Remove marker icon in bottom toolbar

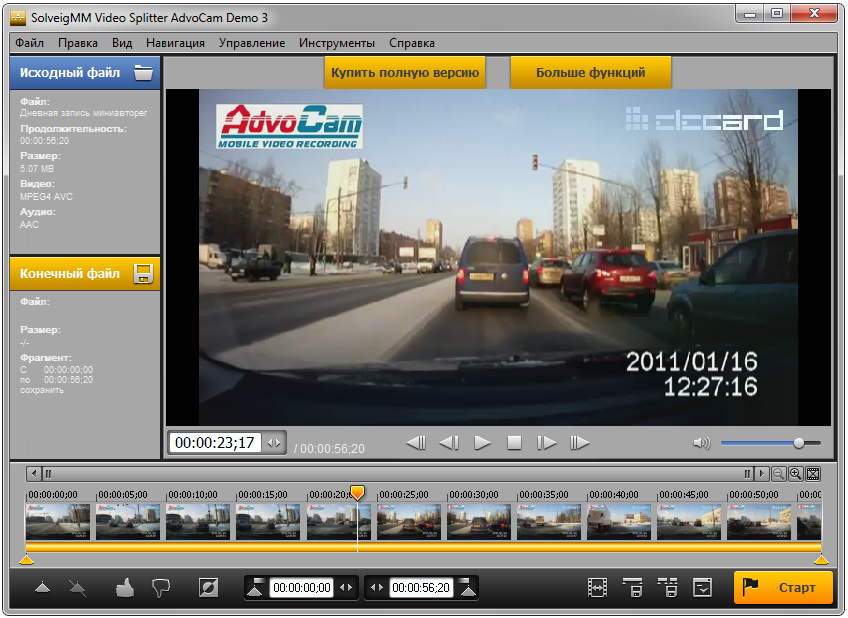78,587
